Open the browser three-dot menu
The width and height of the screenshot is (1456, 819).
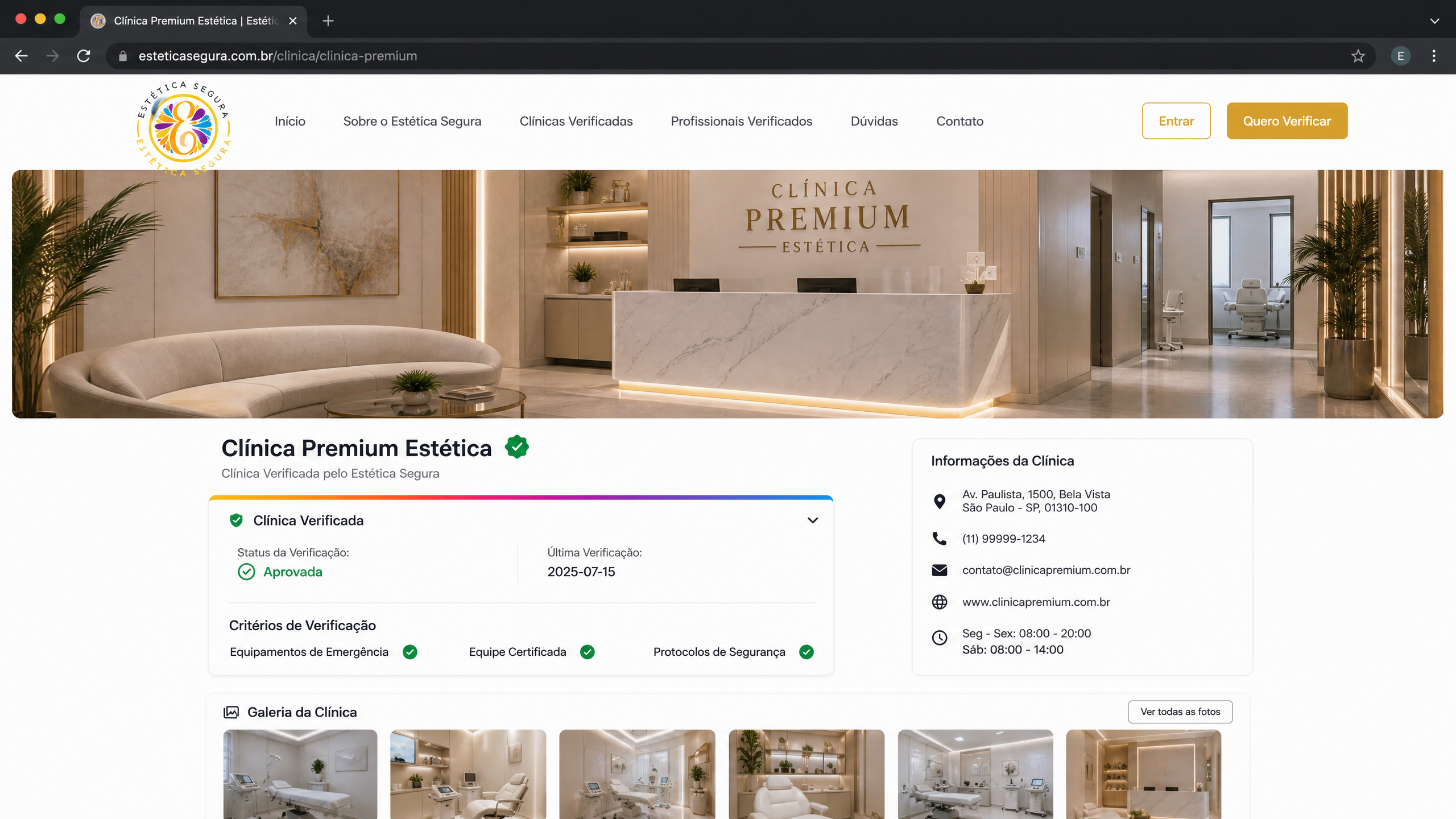pos(1434,56)
